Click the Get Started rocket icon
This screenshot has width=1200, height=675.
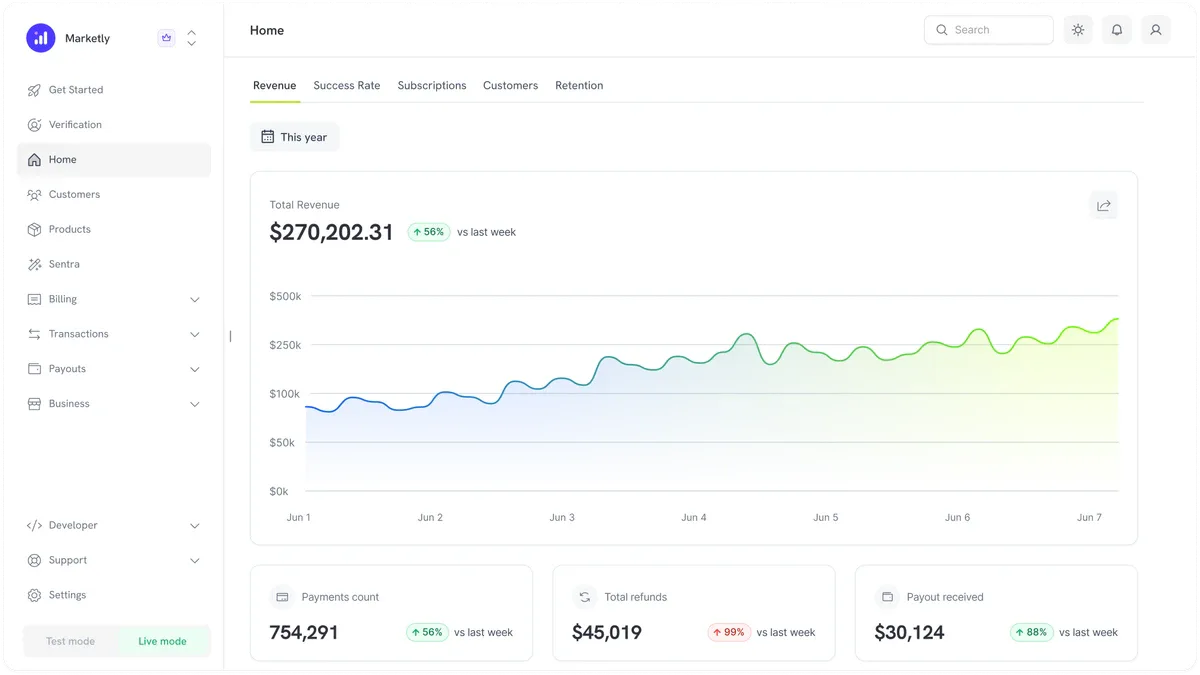34,90
